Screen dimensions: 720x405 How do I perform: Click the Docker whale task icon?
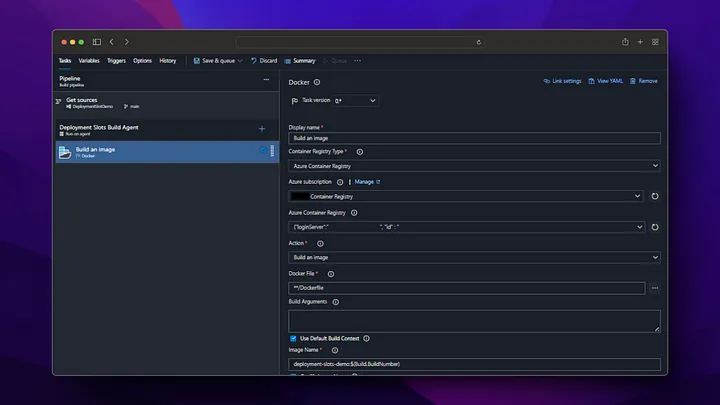click(x=65, y=152)
